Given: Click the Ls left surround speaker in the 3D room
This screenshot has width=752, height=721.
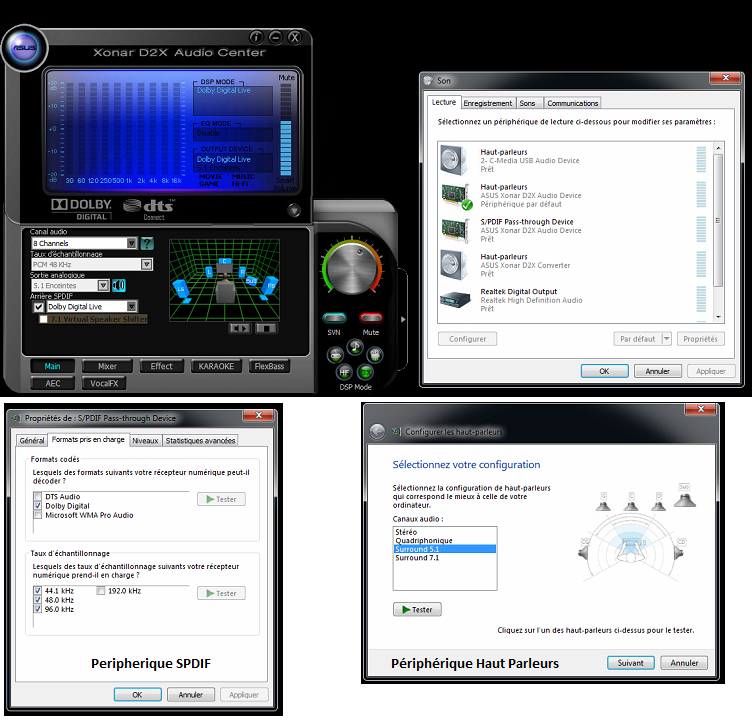Looking at the screenshot, I should pyautogui.click(x=181, y=289).
